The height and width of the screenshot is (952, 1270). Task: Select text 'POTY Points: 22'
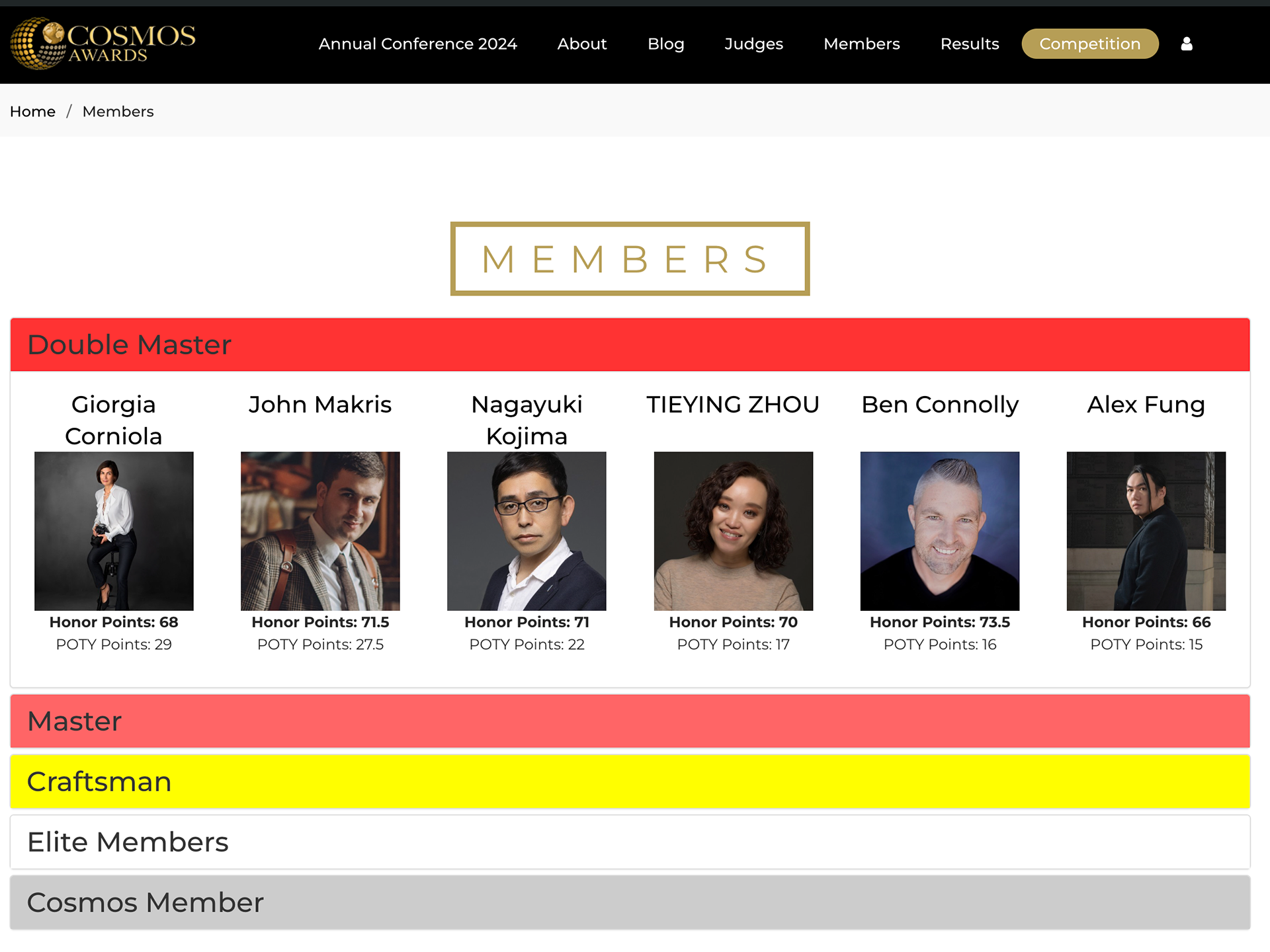(527, 645)
